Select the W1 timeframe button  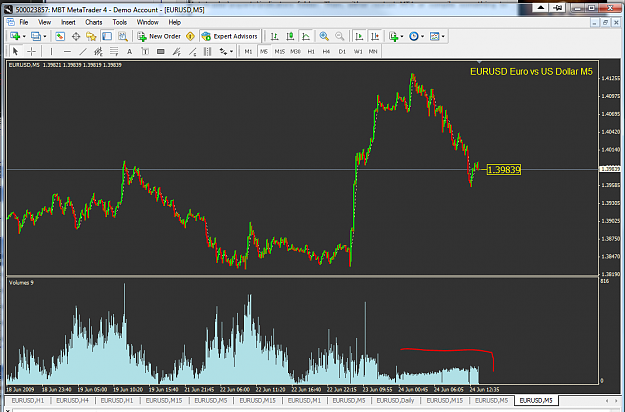[358, 51]
